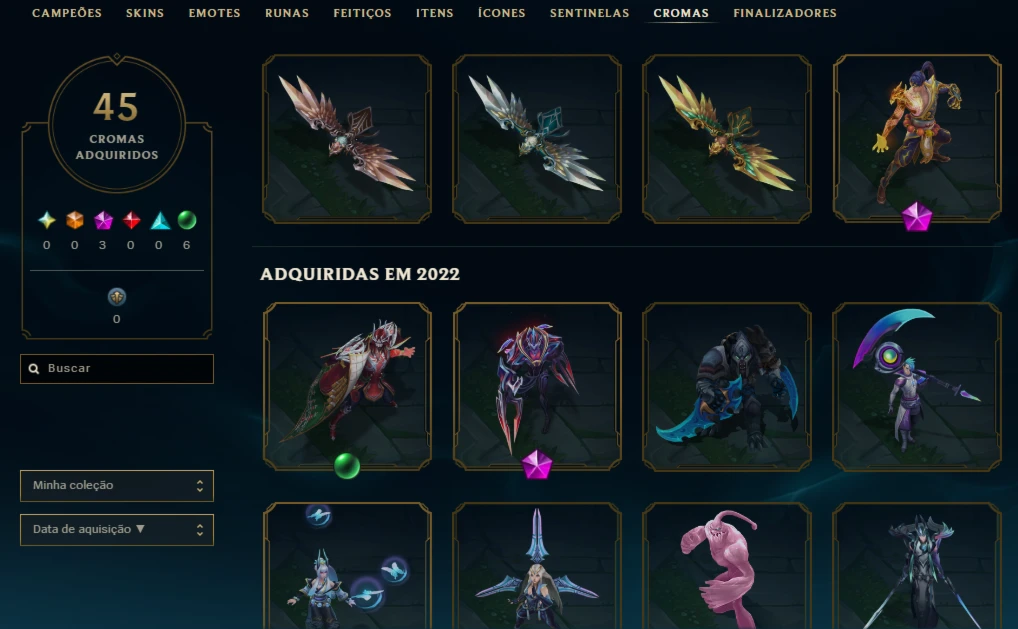The height and width of the screenshot is (629, 1018).
Task: Select the gold-green winged sword chroma
Action: tap(726, 138)
